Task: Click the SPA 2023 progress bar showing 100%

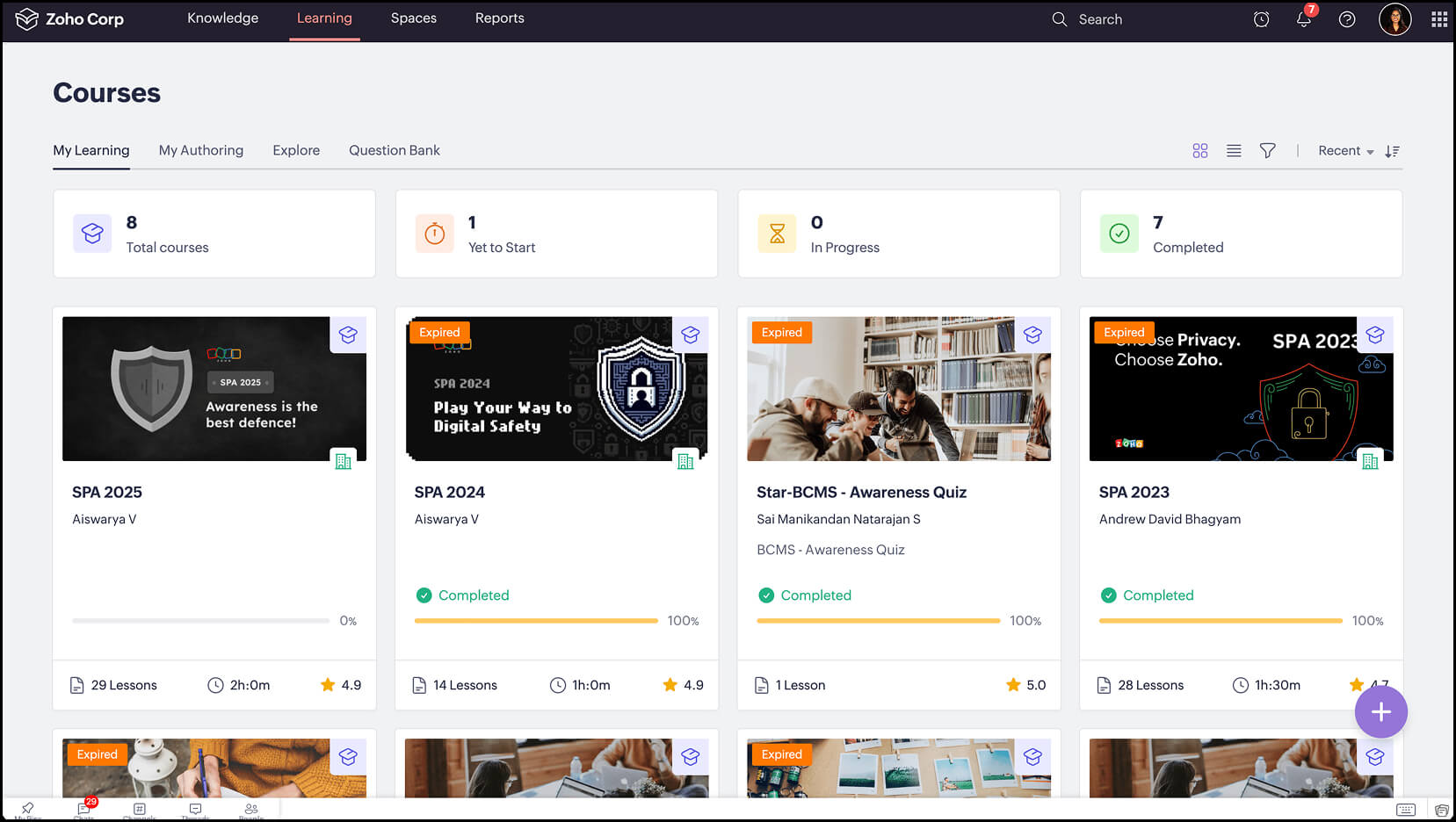Action: tap(1220, 621)
